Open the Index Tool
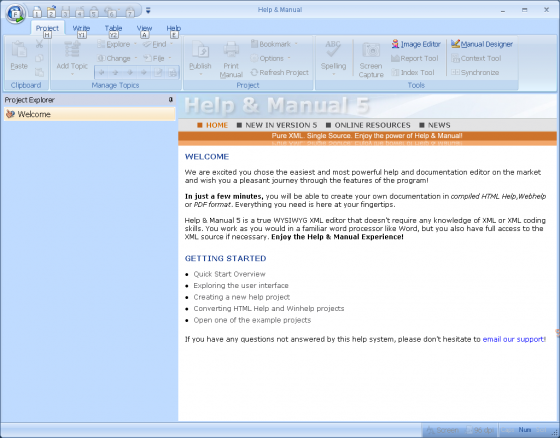The width and height of the screenshot is (560, 438). tap(413, 73)
